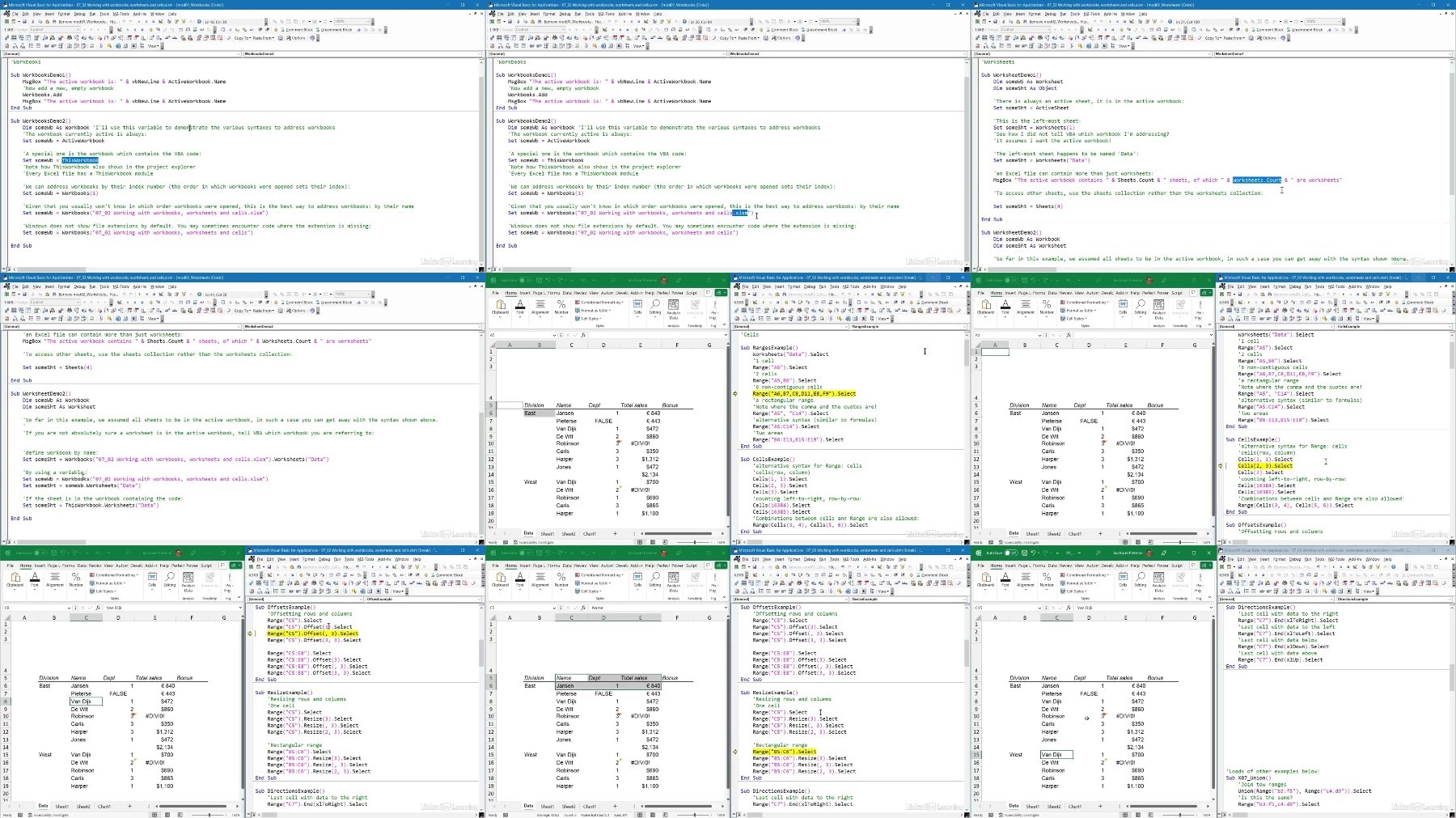Click Save icon in ThisWorkbook-highlighted VBA frame
Viewport: 1456px width, 818px height.
coord(24,22)
